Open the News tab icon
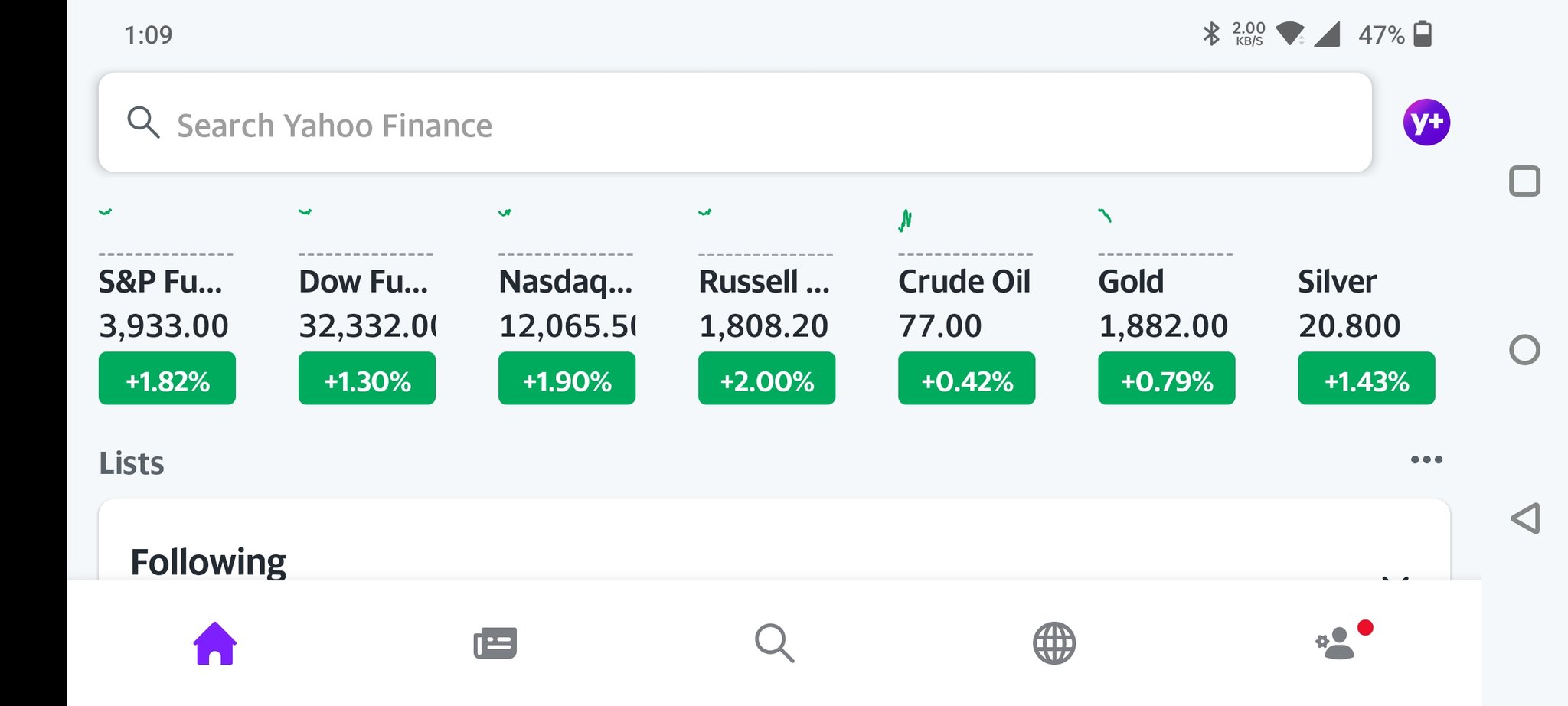This screenshot has width=1568, height=706. [495, 643]
